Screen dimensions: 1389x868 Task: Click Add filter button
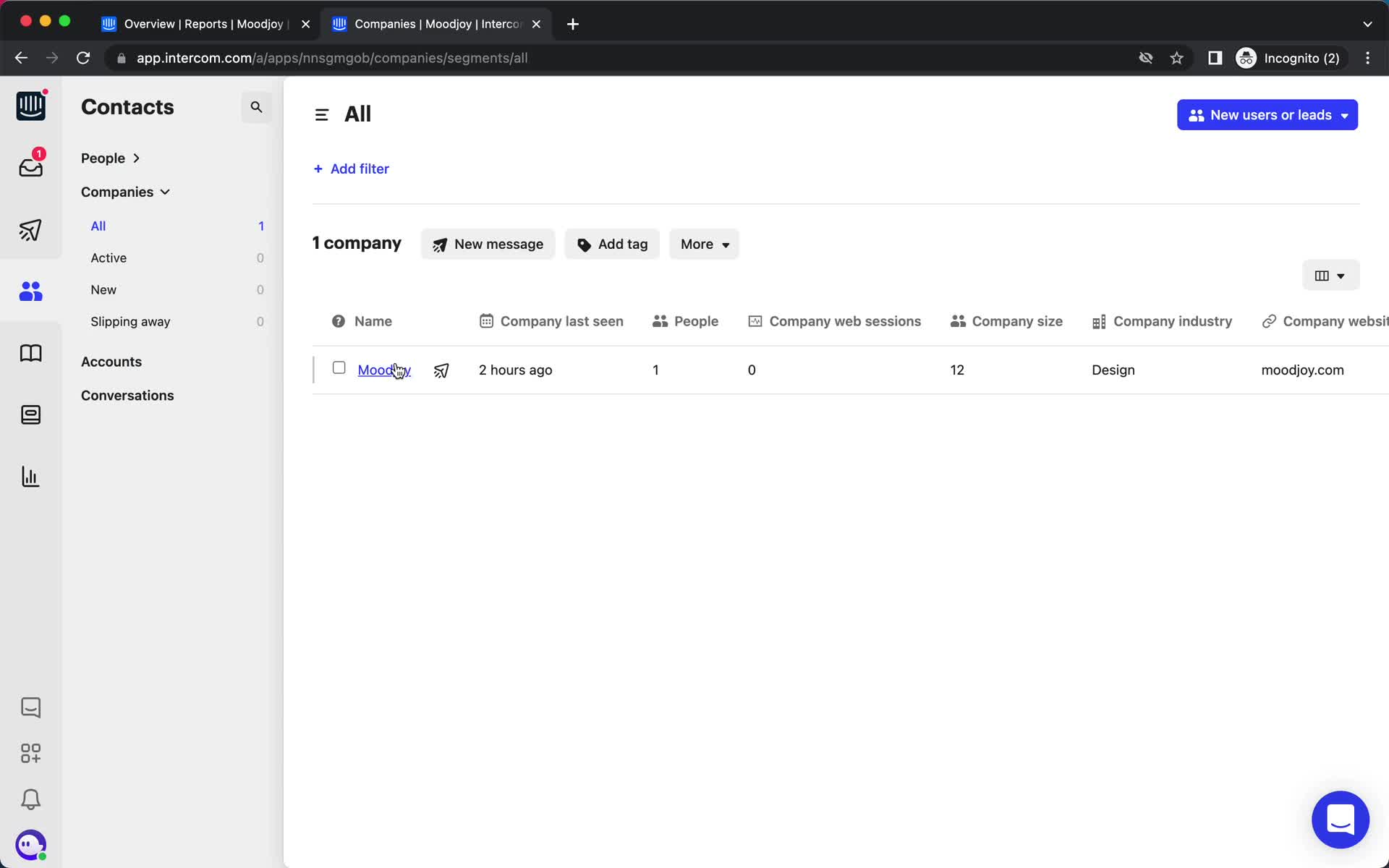coord(351,168)
